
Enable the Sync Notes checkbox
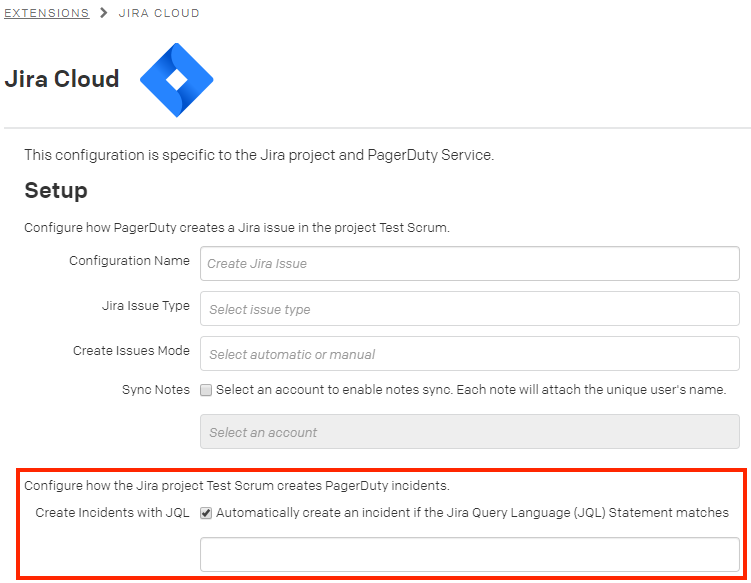[x=206, y=390]
